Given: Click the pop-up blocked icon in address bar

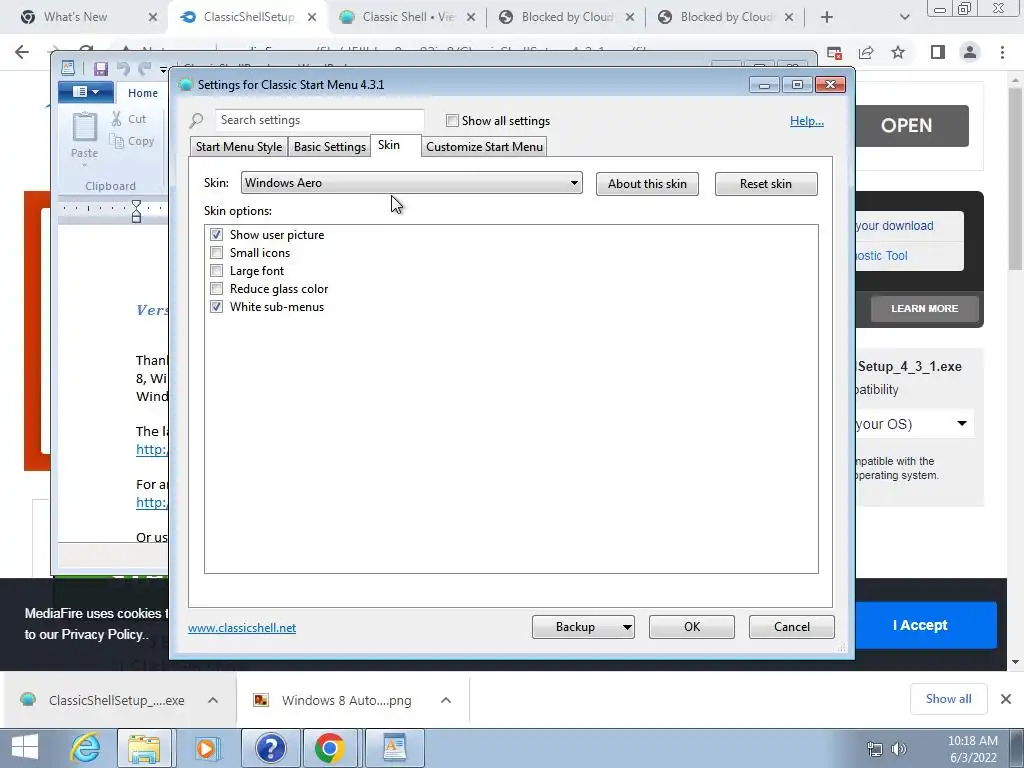Looking at the screenshot, I should click(834, 52).
